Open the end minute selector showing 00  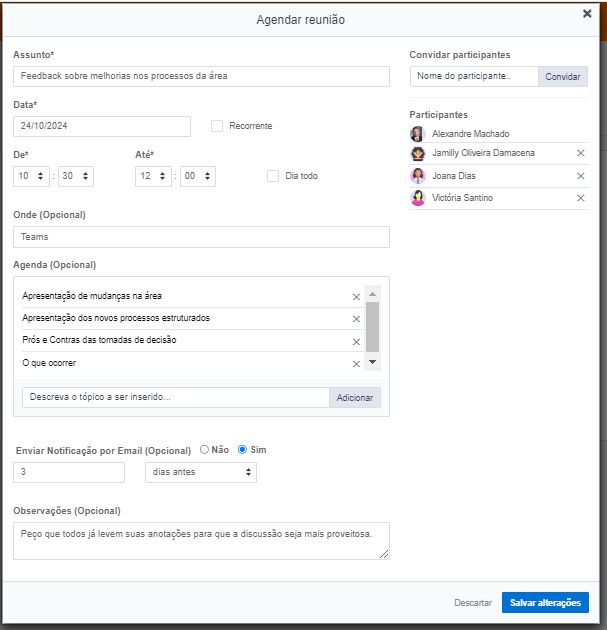click(197, 176)
